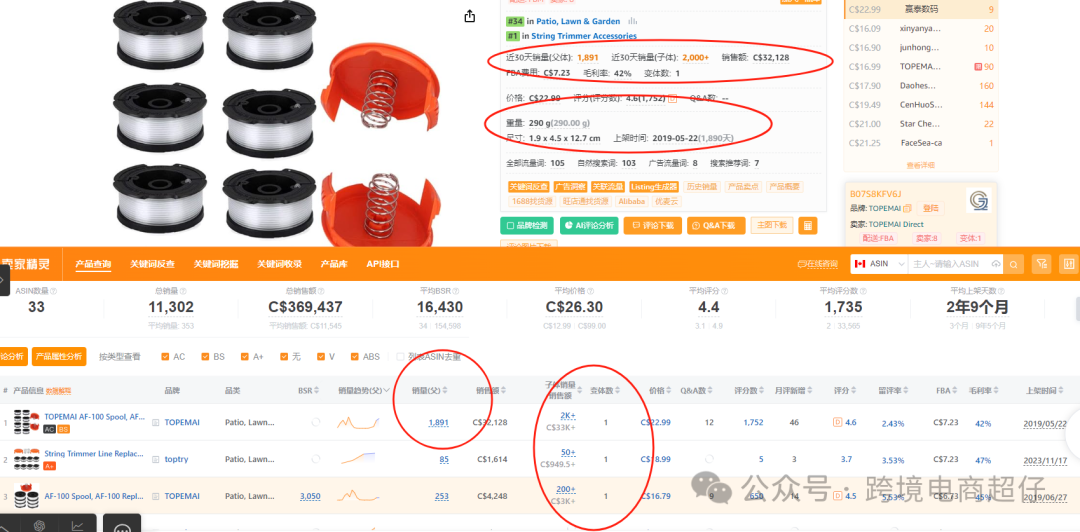Check the 列表ASIN去重 checkbox
The height and width of the screenshot is (532, 1080).
pyautogui.click(x=400, y=357)
